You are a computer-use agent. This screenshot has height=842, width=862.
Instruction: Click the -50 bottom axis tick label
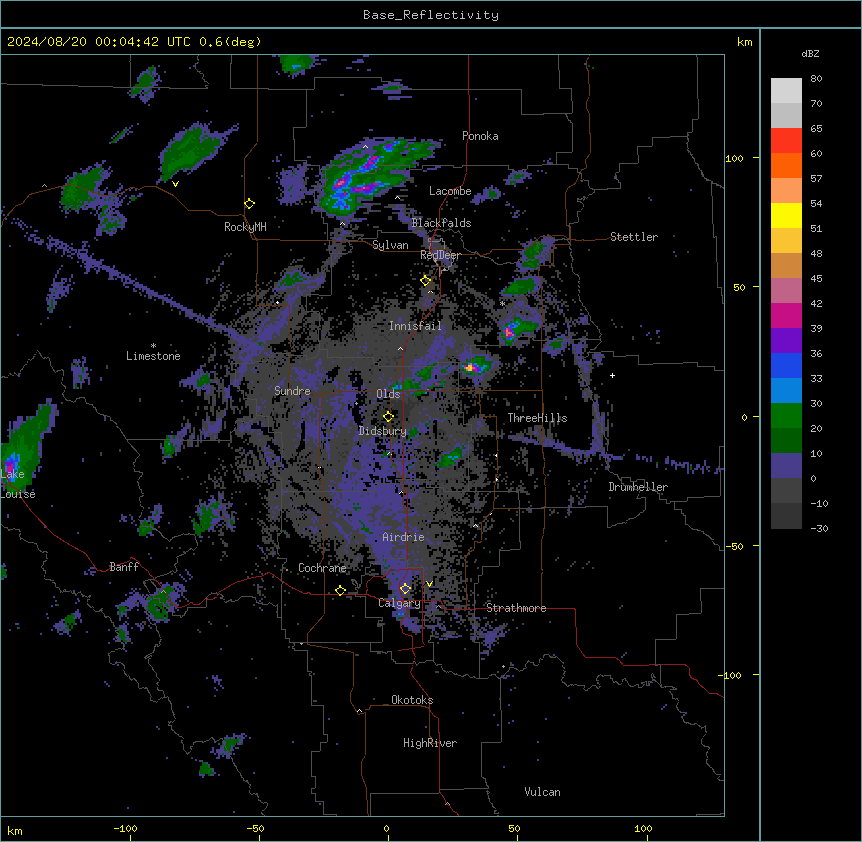255,828
